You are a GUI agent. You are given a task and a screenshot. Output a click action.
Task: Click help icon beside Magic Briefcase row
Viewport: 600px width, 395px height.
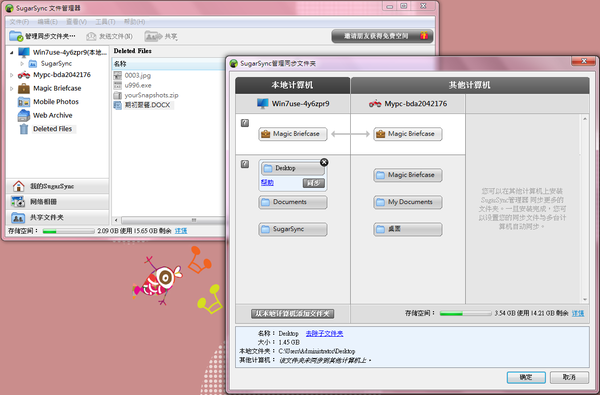[245, 123]
